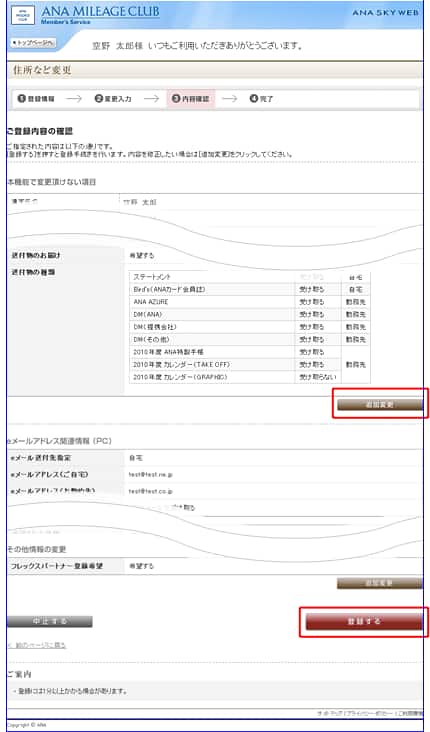Select step 4 完了 in progress bar
This screenshot has height=732, width=430.
coord(261,99)
